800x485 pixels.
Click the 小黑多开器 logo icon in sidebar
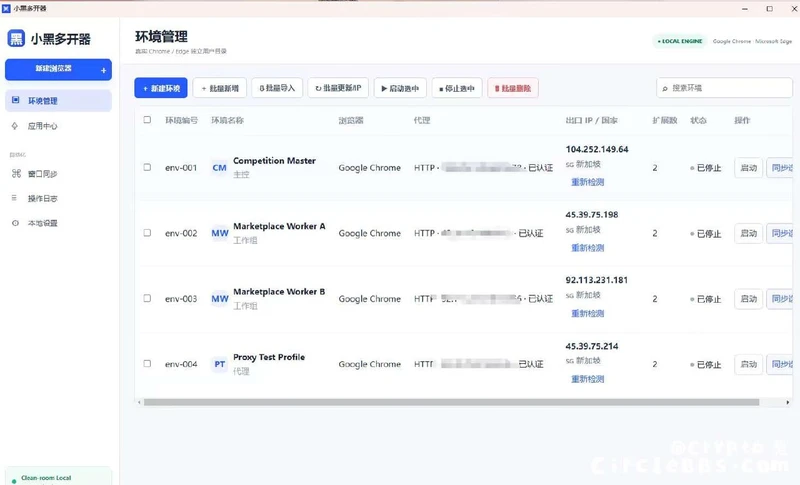tap(16, 39)
